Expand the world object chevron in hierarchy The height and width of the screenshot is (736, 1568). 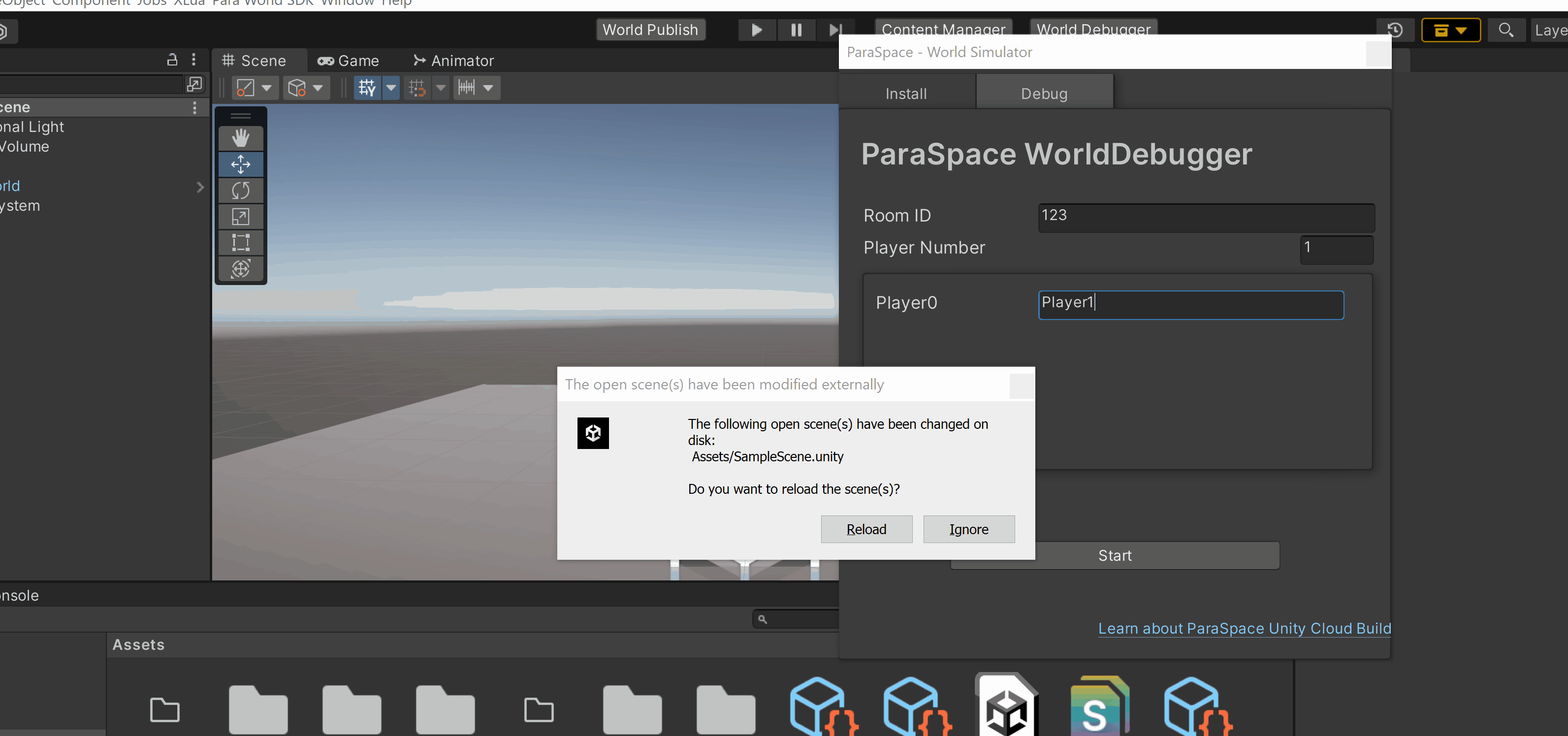click(x=200, y=187)
